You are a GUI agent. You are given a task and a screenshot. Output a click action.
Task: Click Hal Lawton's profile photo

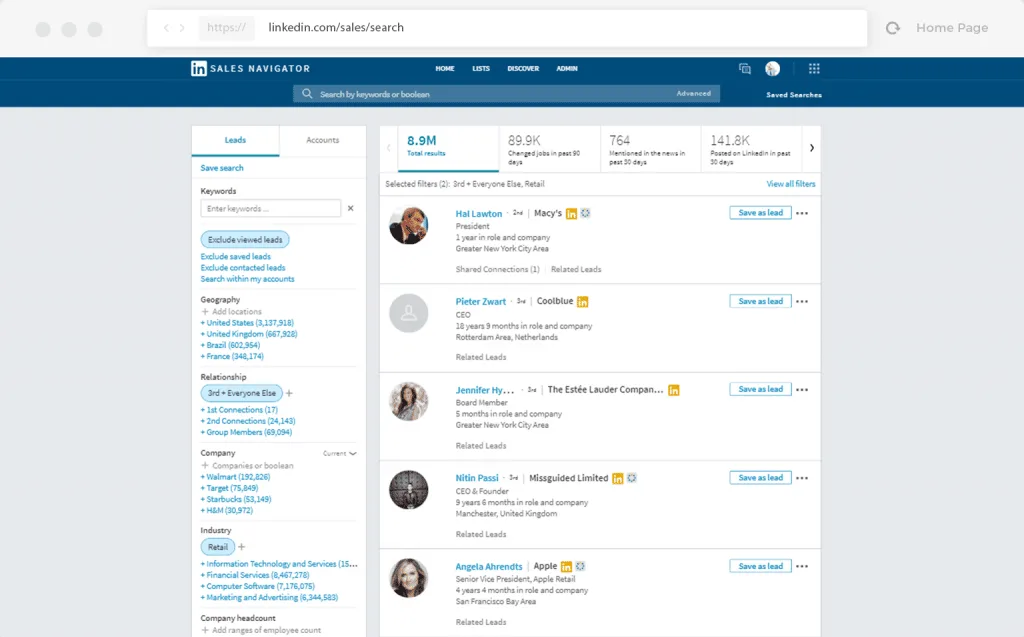click(x=409, y=225)
